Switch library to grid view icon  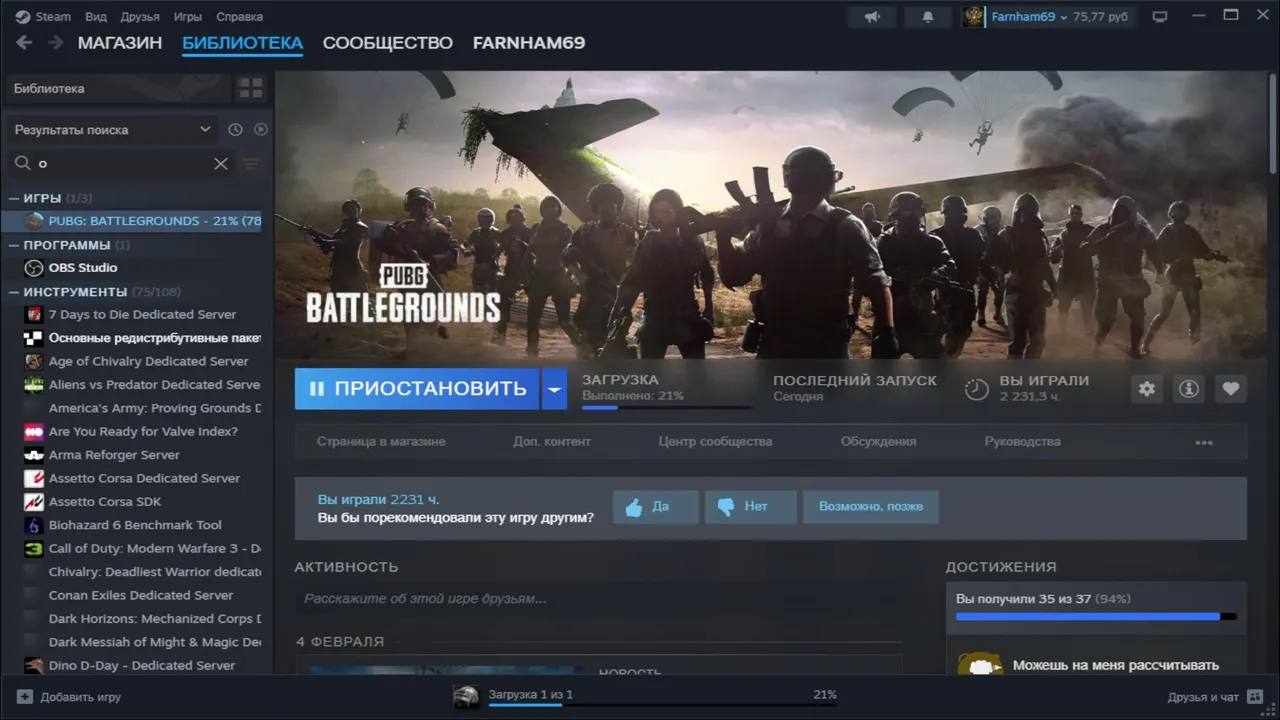point(250,88)
